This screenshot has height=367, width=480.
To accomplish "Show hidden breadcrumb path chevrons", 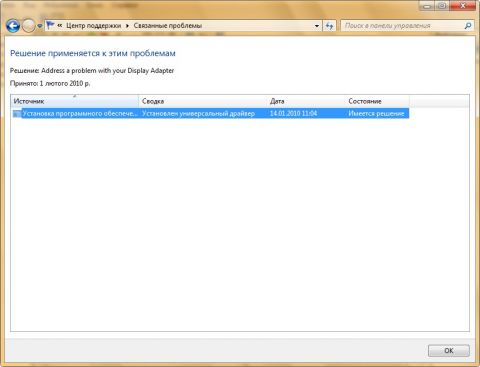I will pyautogui.click(x=60, y=25).
